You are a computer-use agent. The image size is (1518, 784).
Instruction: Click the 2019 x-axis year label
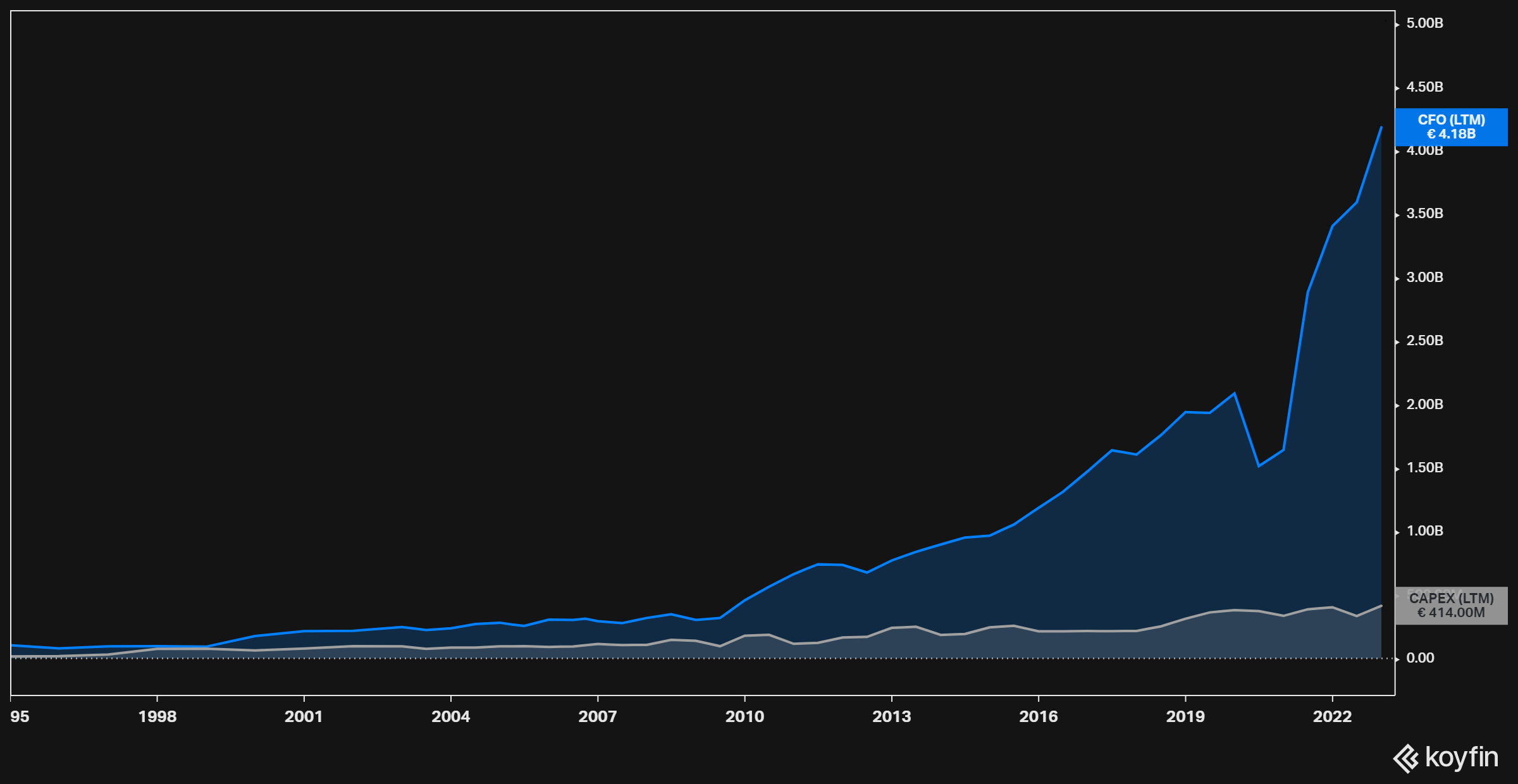(x=1185, y=716)
